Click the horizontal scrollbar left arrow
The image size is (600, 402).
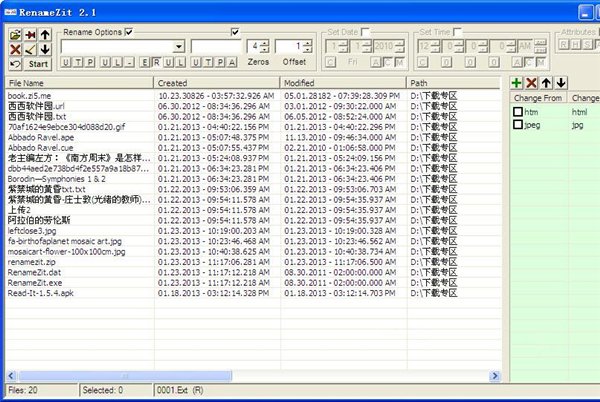coord(11,376)
